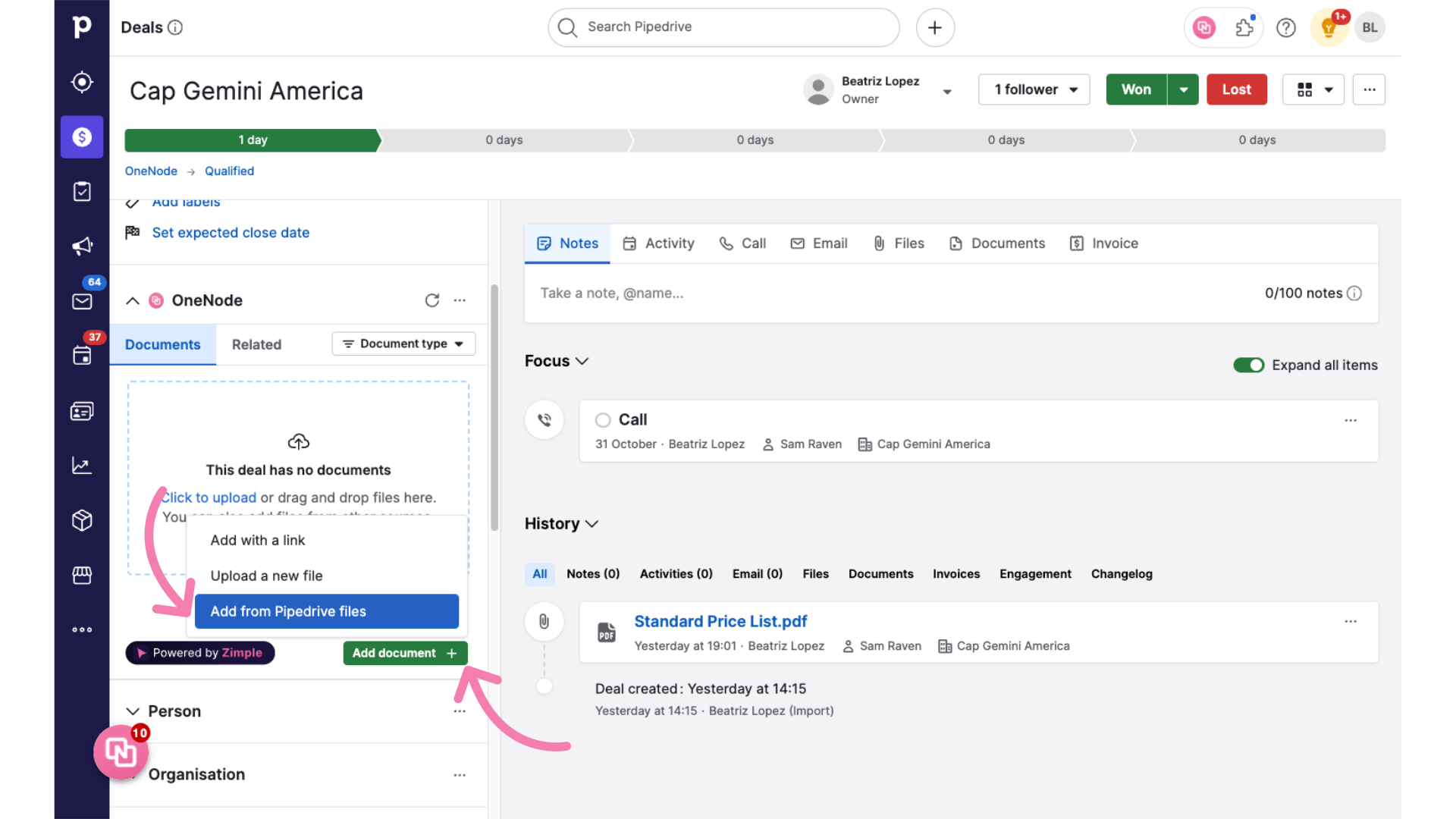Switch to the Activity tab
1456x819 pixels.
point(658,243)
